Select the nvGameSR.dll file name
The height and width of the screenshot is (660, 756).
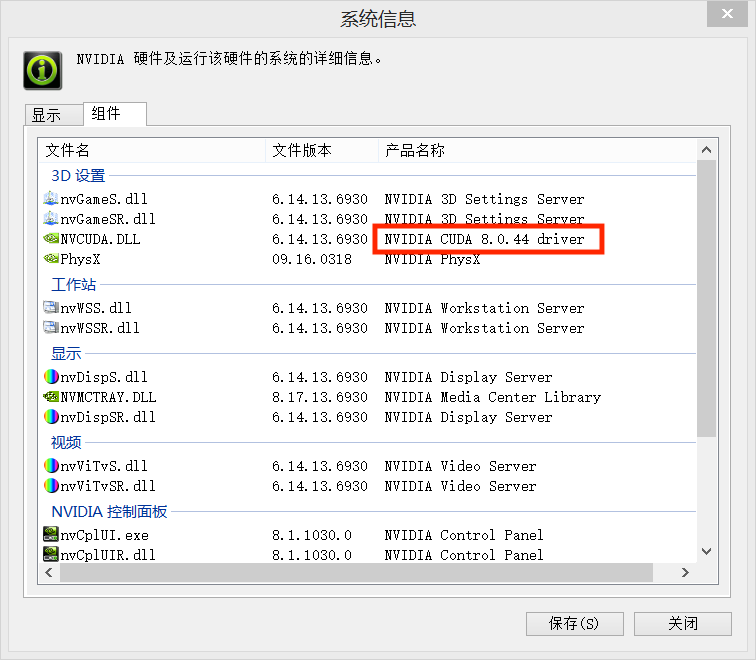108,219
